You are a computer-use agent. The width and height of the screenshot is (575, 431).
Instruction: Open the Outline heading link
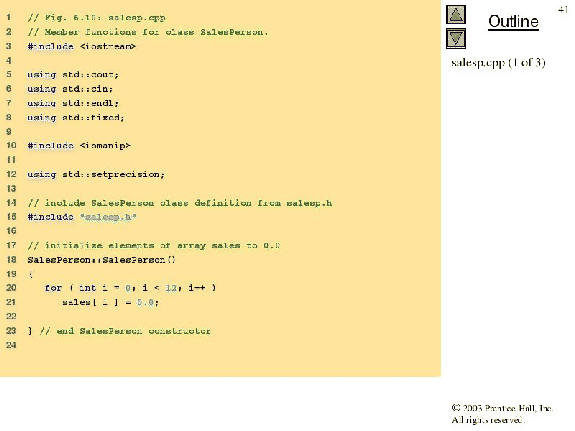click(x=513, y=22)
